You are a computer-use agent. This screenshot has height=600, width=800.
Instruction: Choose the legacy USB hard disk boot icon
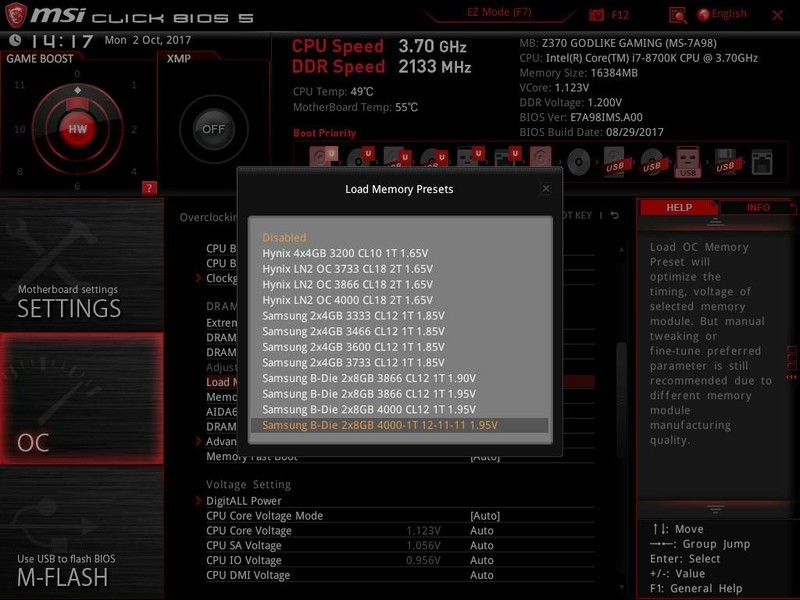click(615, 162)
